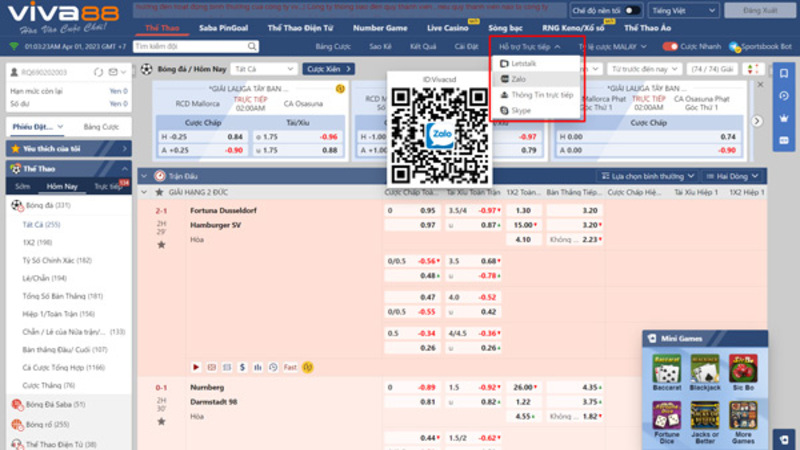Select the Sớm tab in sidebar
800x450 pixels.
click(x=22, y=186)
